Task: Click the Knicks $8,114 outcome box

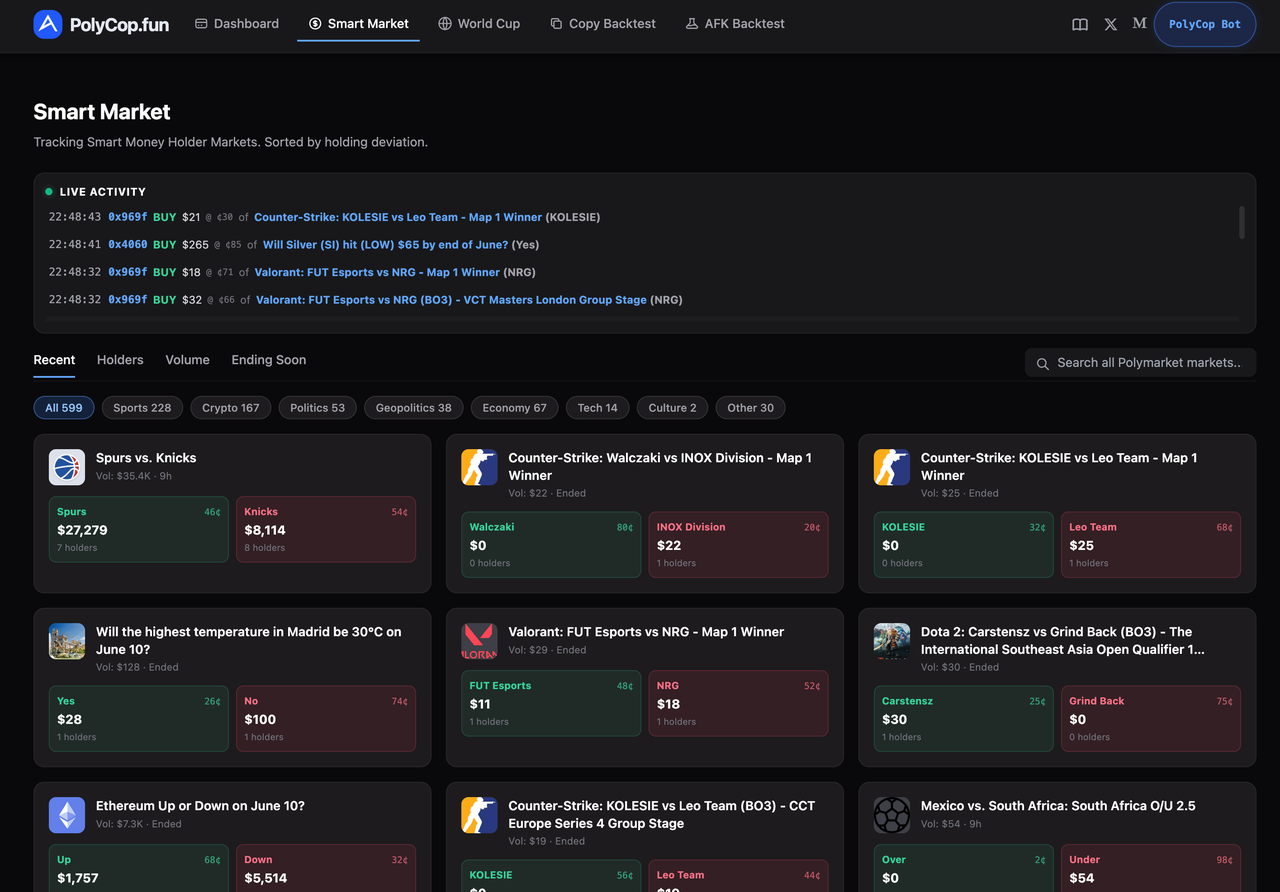Action: pos(326,529)
